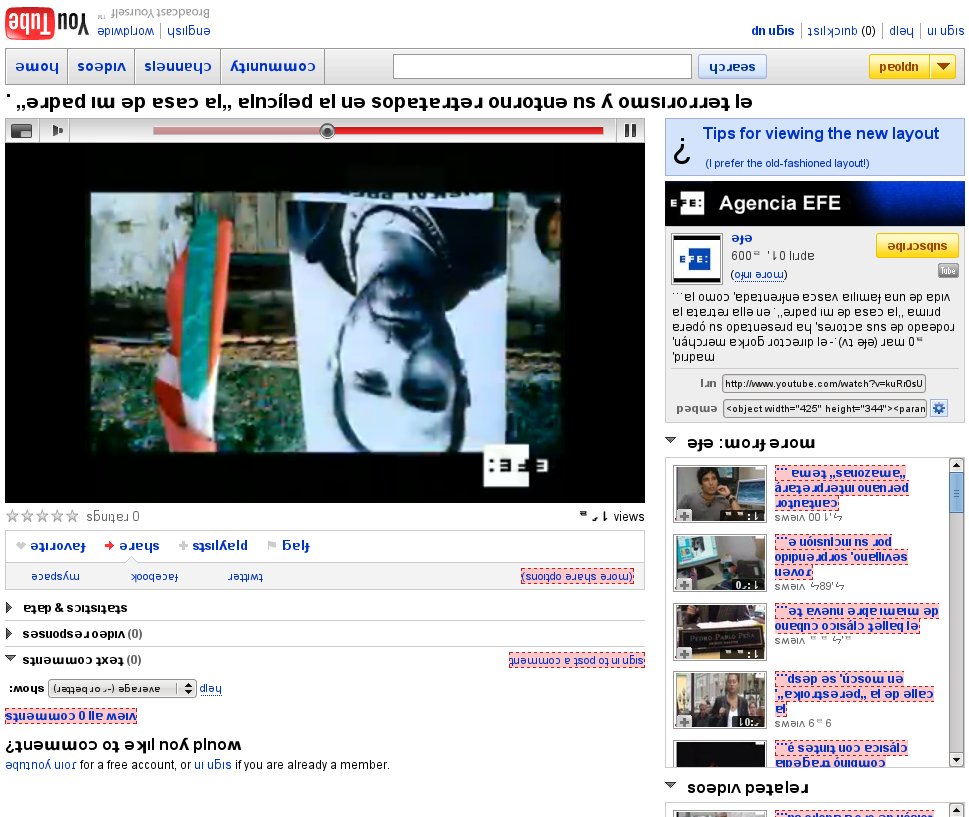Click the playlists plus icon
The width and height of the screenshot is (969, 817).
pos(183,546)
